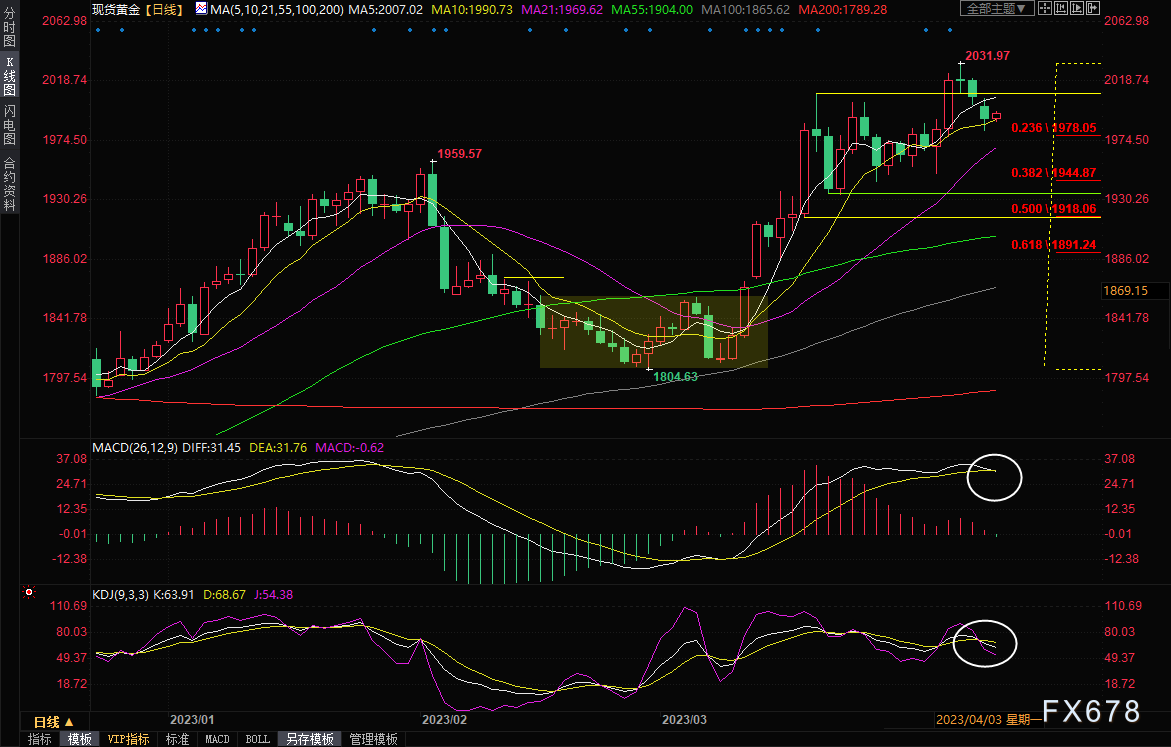1171x747 pixels.
Task: Click the 另存模板 button
Action: 310,739
